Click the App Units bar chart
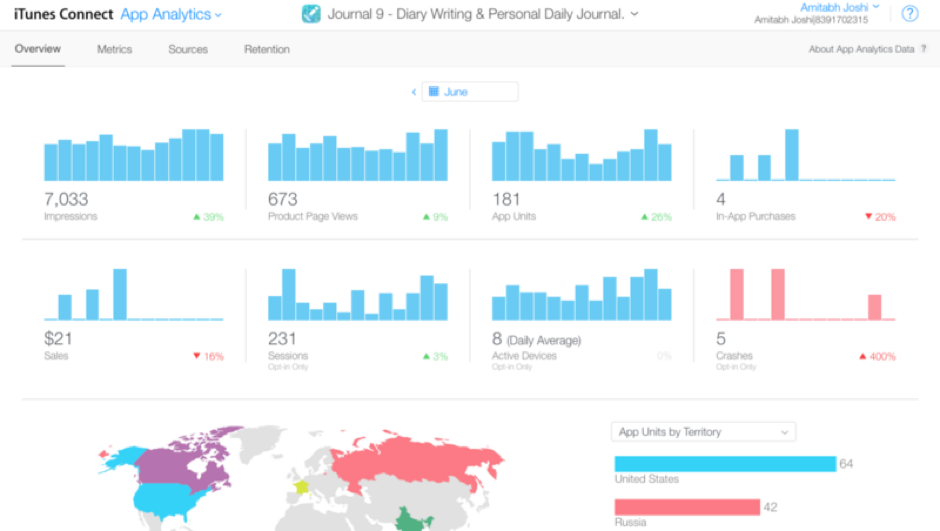Image resolution: width=940 pixels, height=531 pixels. point(582,155)
